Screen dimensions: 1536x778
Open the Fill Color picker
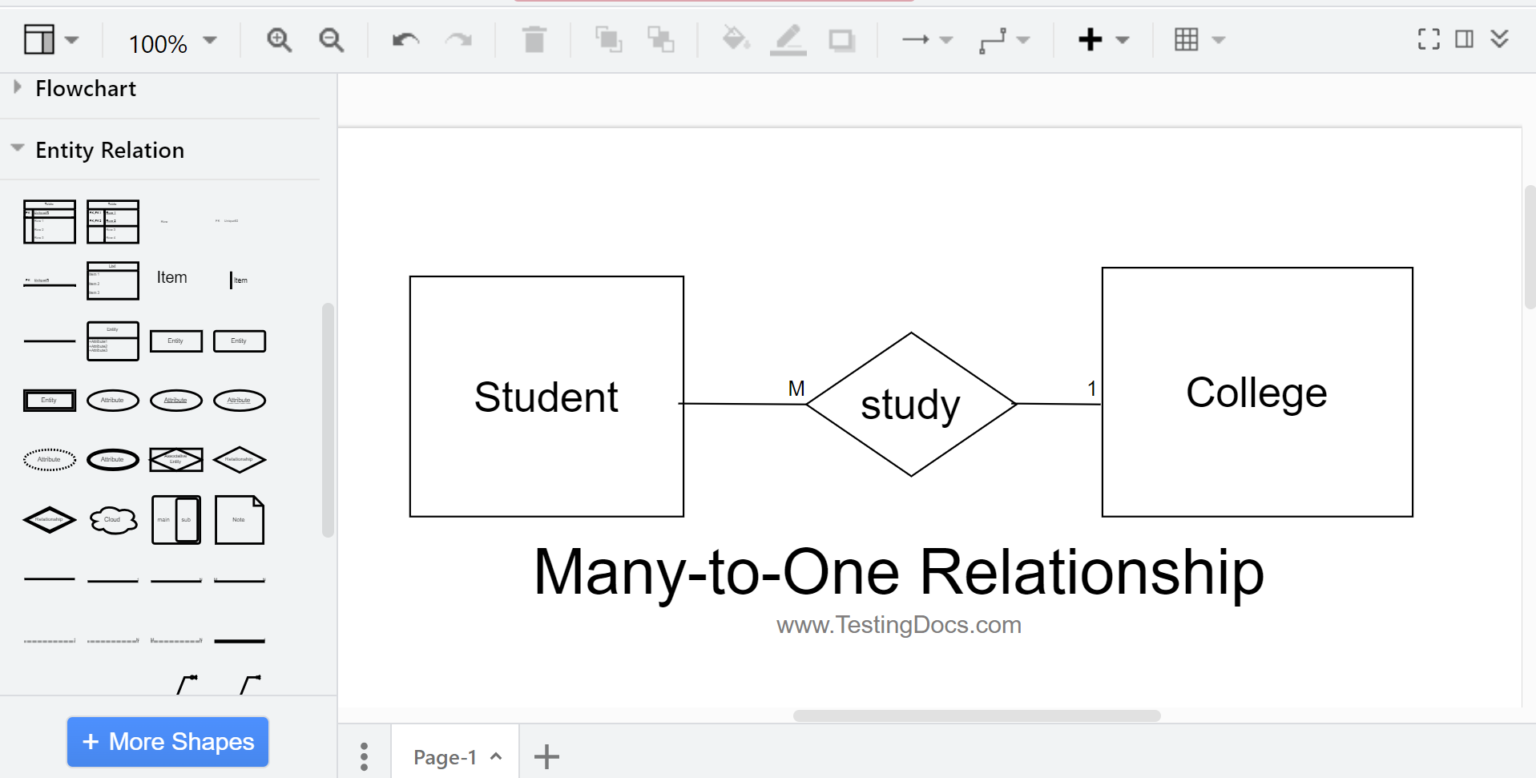(x=735, y=39)
